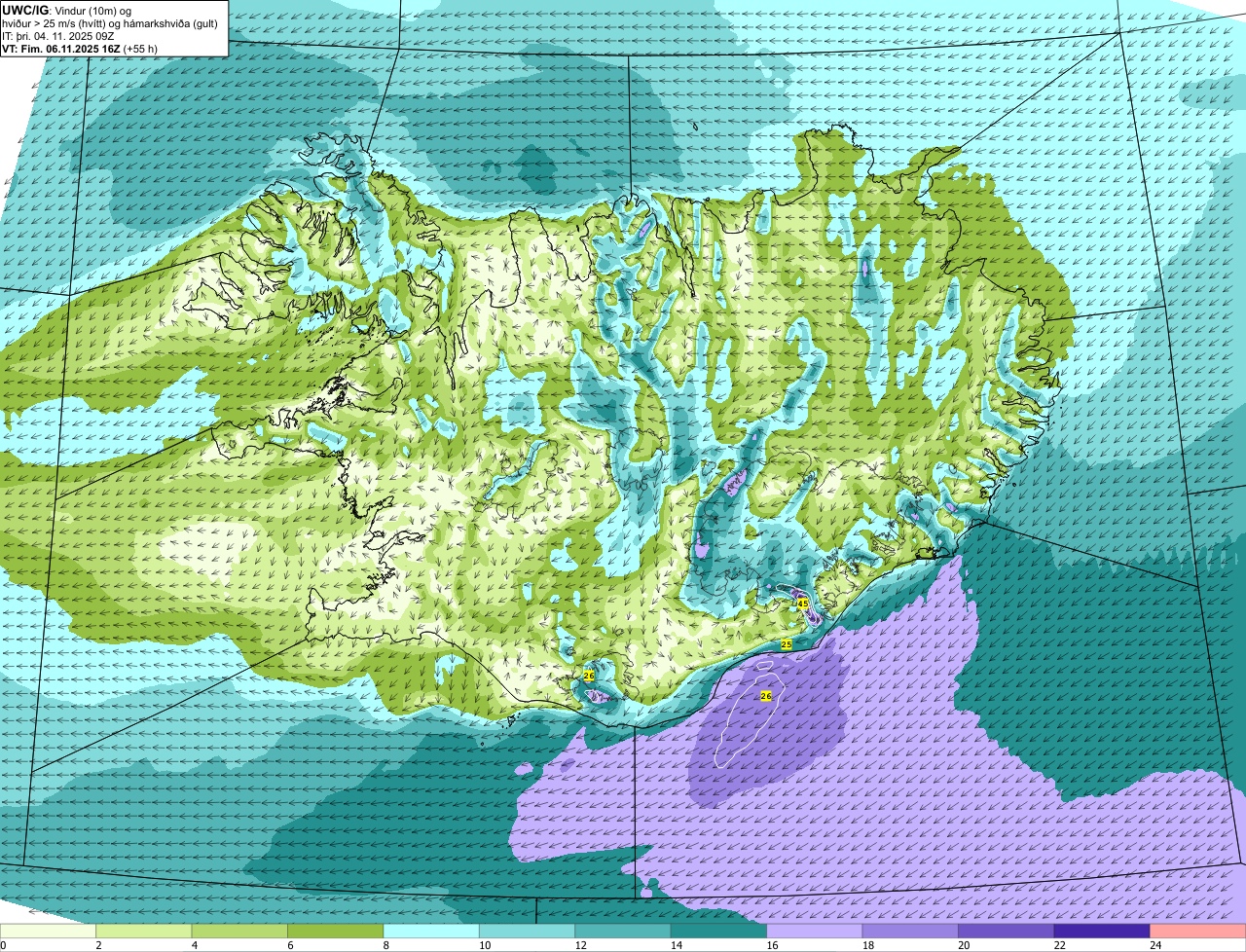Select the '12' tick label on the legend
The image size is (1246, 952).
(579, 945)
